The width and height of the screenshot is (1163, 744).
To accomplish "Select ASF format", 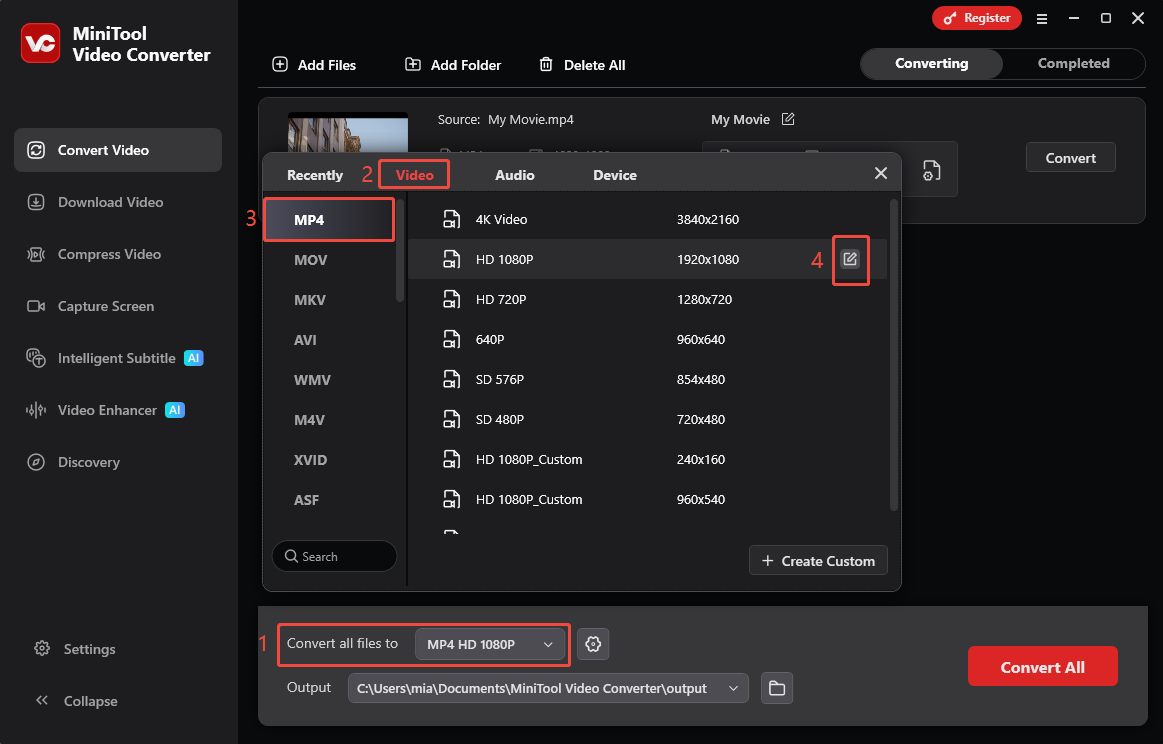I will [x=329, y=500].
